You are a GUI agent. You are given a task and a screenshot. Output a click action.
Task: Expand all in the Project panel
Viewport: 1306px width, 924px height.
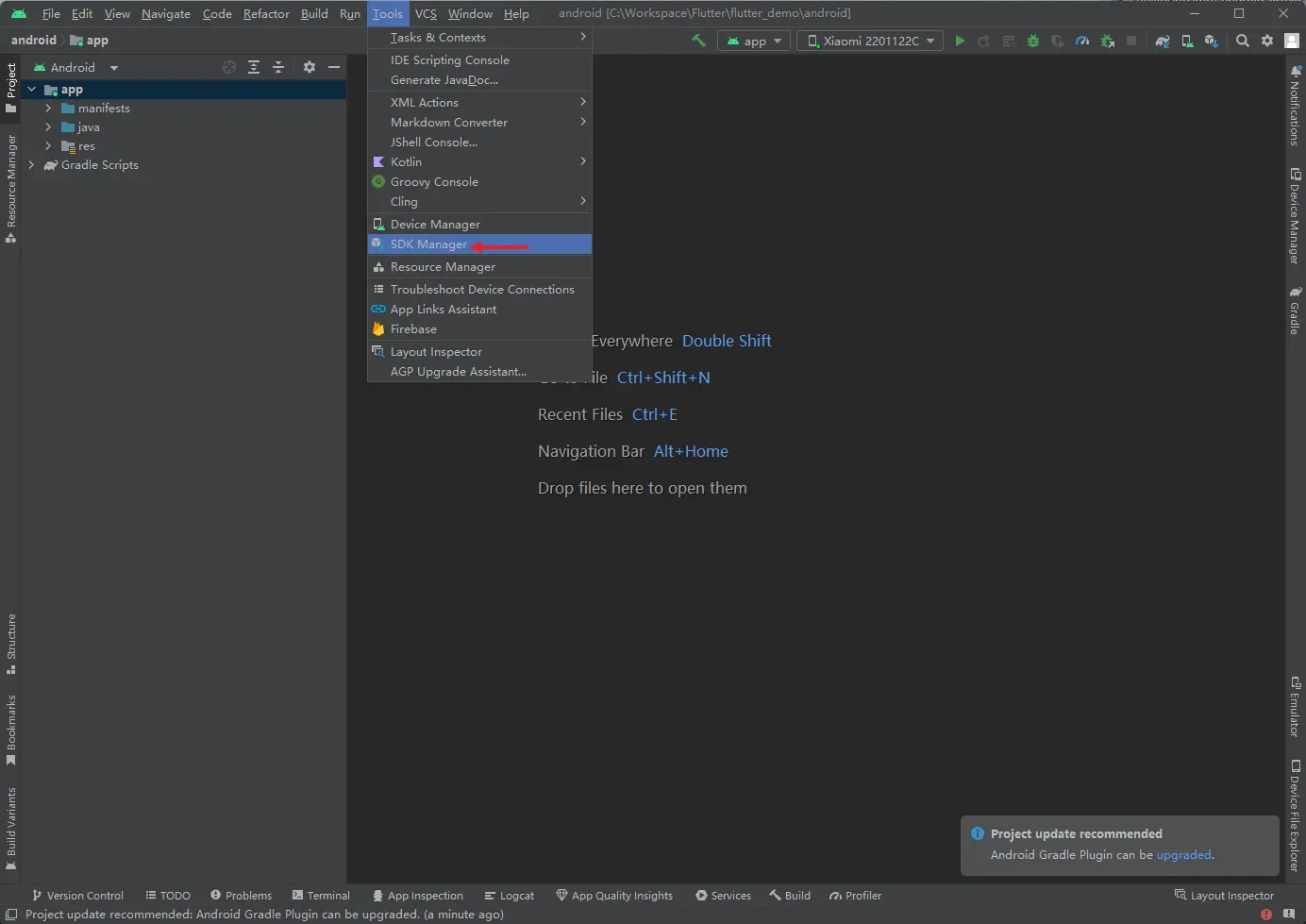tap(254, 67)
